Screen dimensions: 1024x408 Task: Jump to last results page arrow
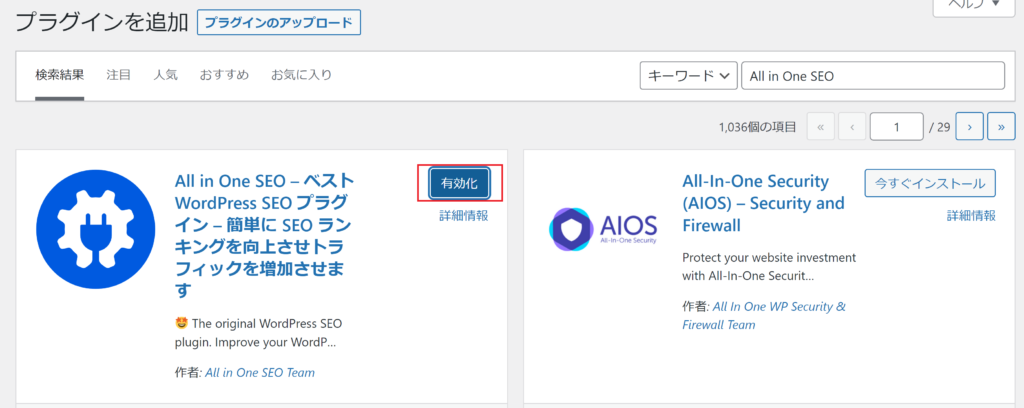click(1001, 127)
